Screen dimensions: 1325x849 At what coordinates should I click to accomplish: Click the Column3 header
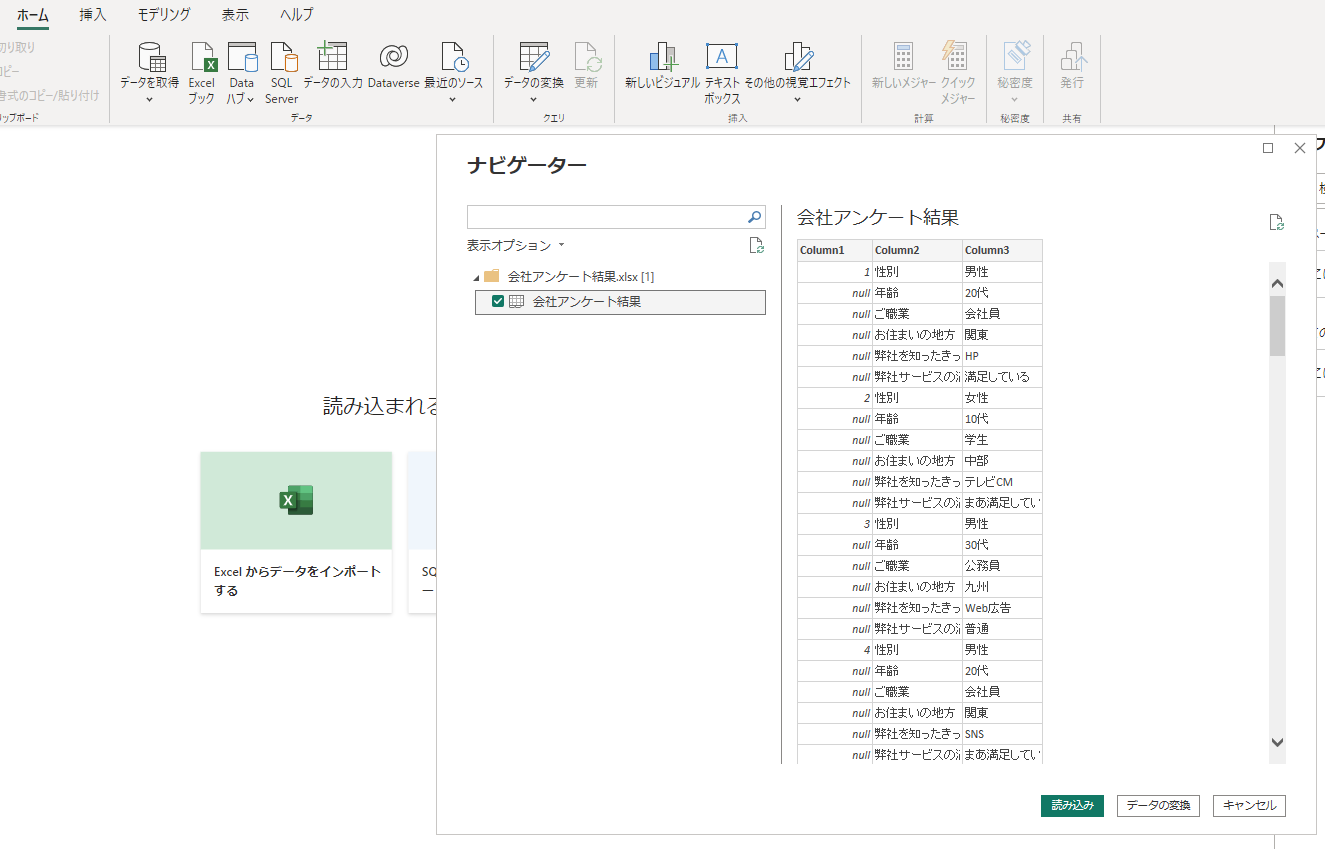tap(1002, 250)
